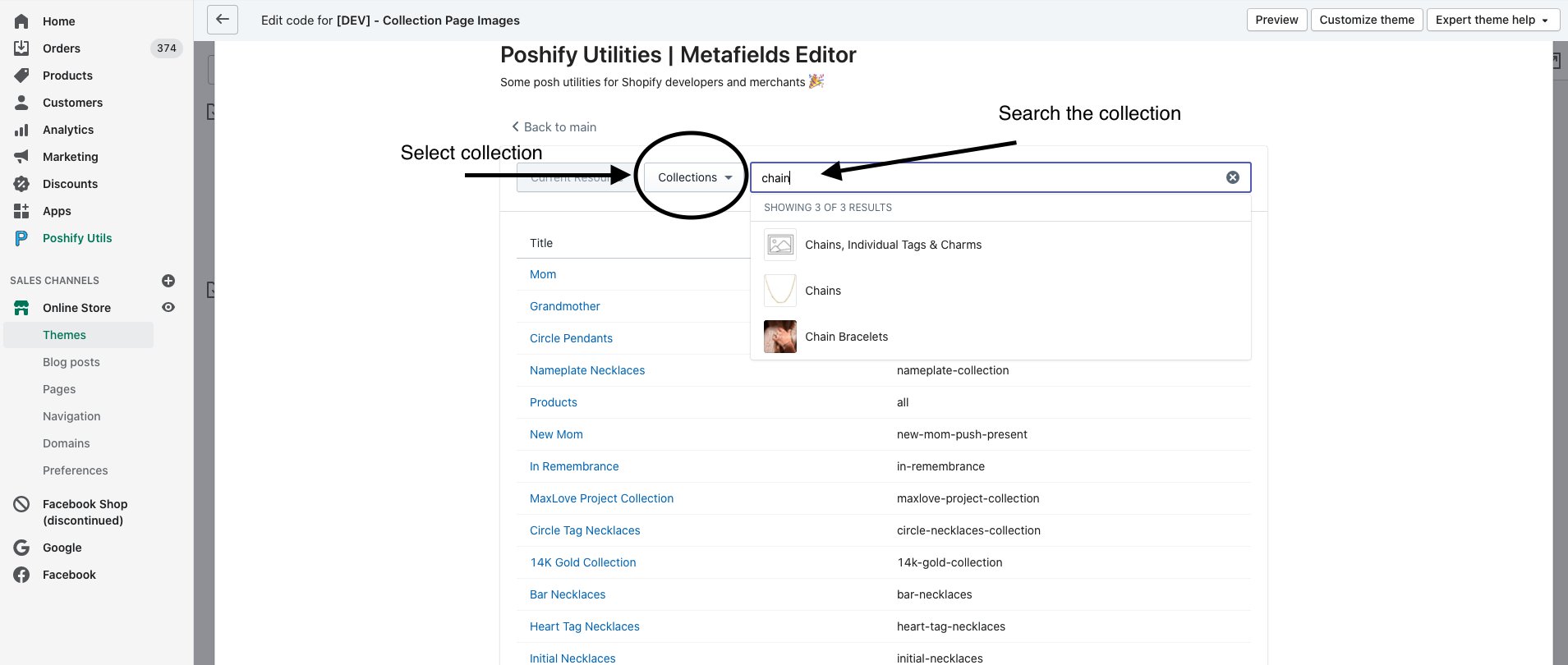The width and height of the screenshot is (1568, 665).
Task: Clear the search field with X icon
Action: pyautogui.click(x=1233, y=177)
